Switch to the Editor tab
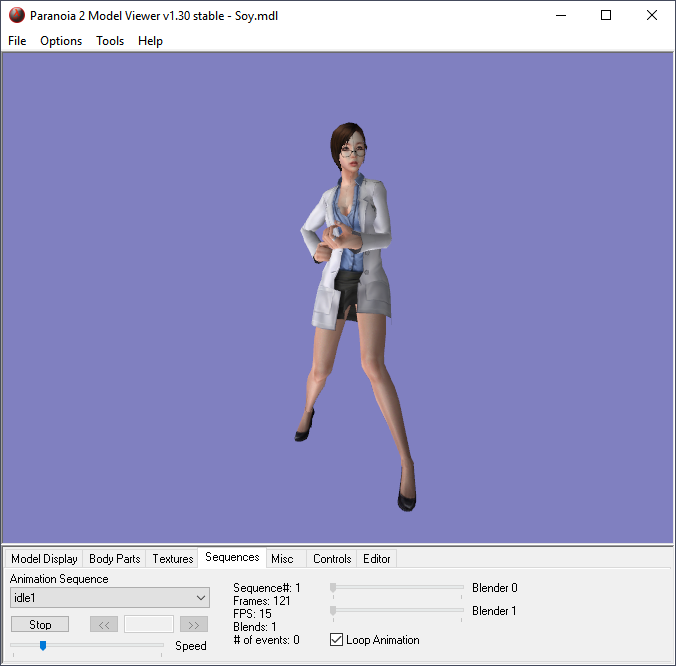This screenshot has height=666, width=676. [376, 559]
